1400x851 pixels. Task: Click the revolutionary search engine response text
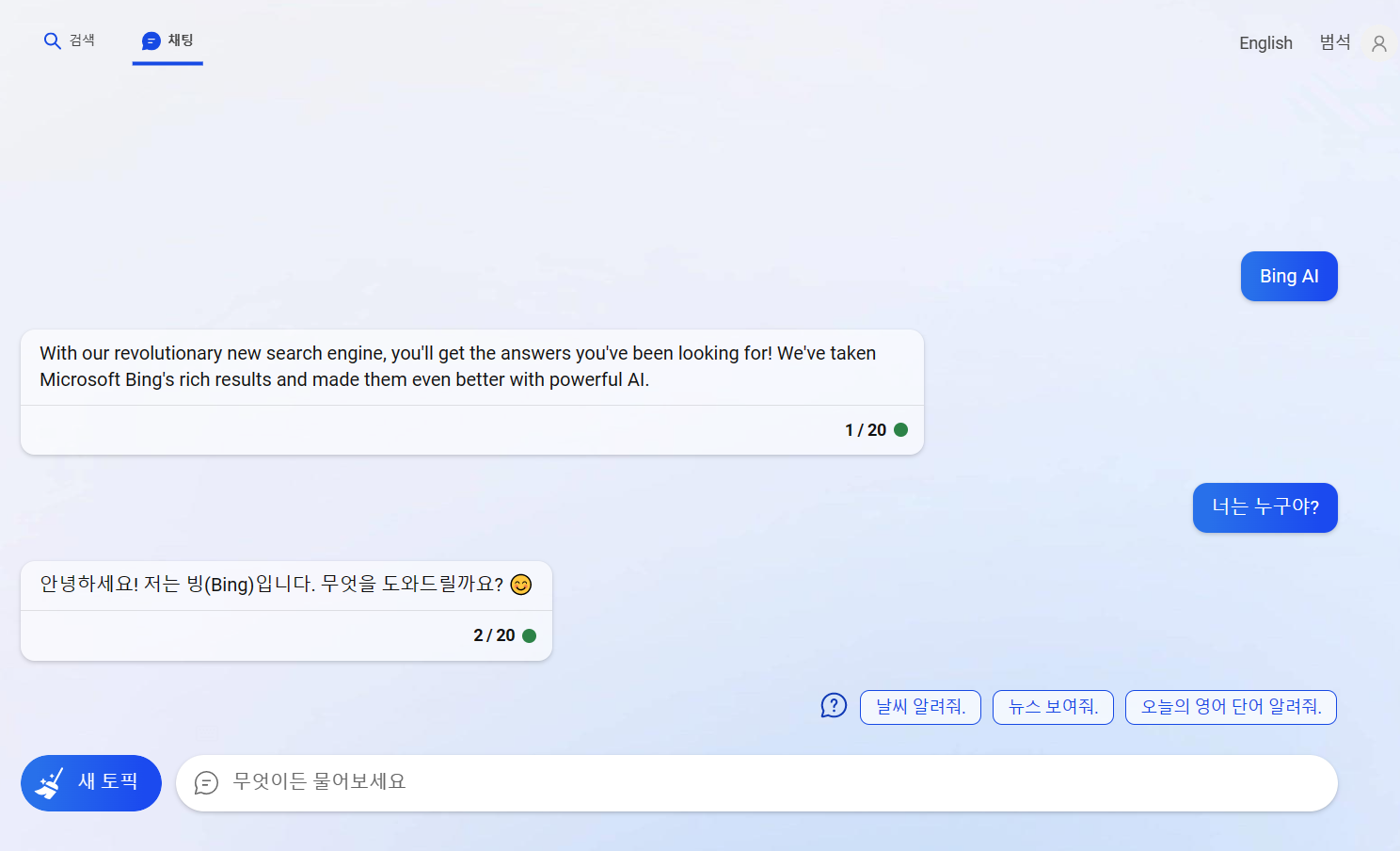click(x=457, y=366)
